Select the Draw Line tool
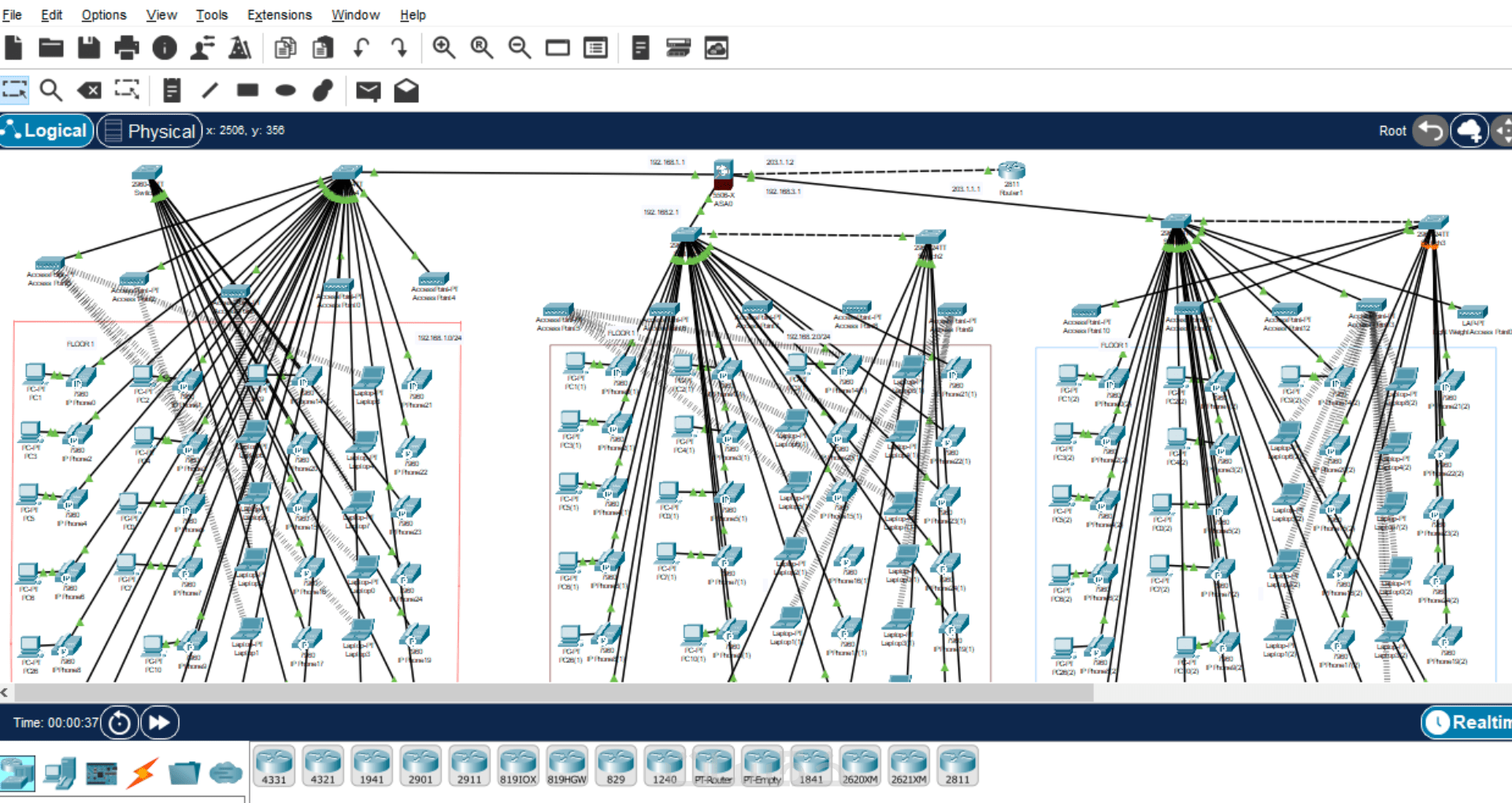 pyautogui.click(x=209, y=91)
